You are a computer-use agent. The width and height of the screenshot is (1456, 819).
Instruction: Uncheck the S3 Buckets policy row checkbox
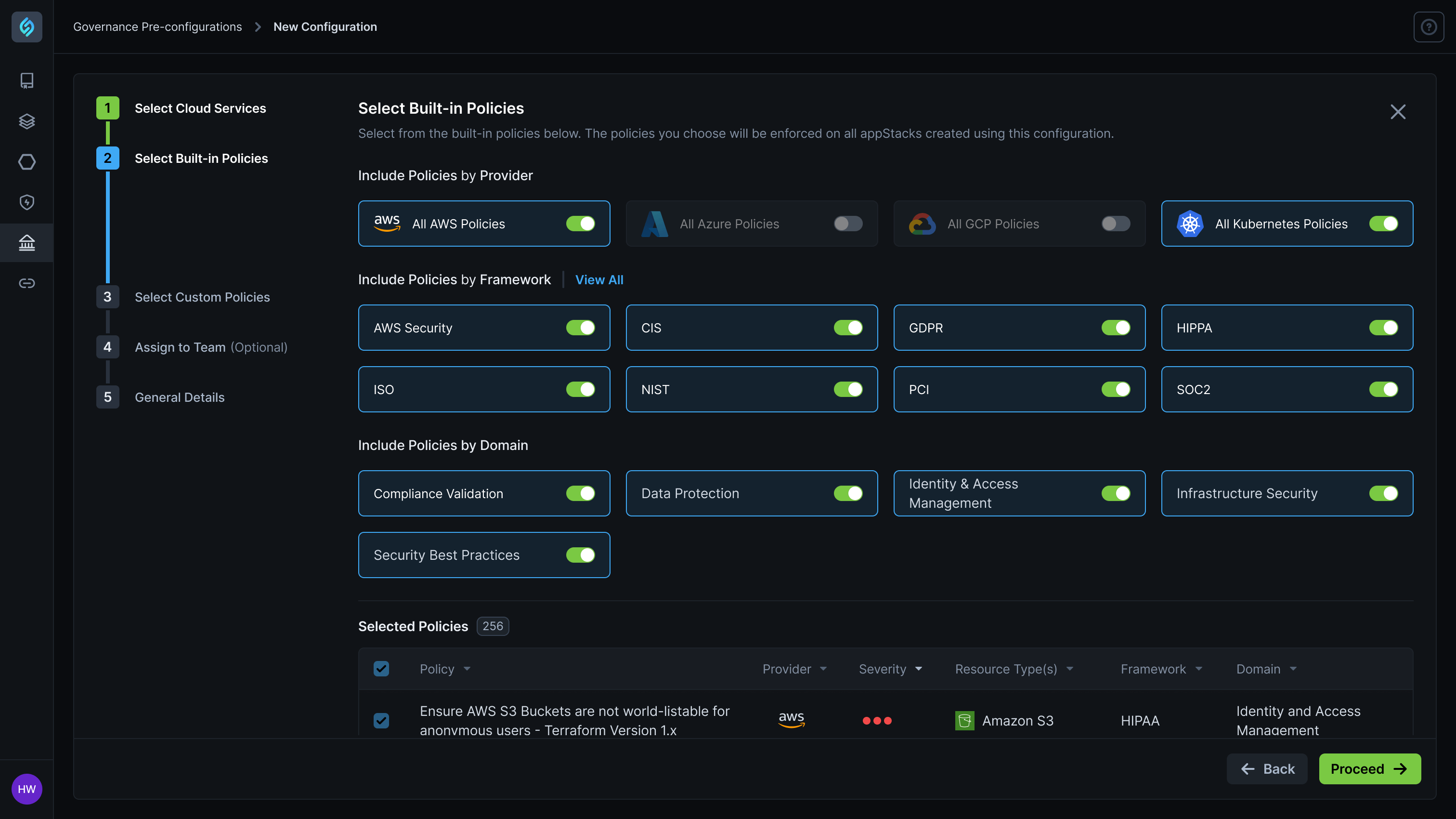(x=381, y=720)
